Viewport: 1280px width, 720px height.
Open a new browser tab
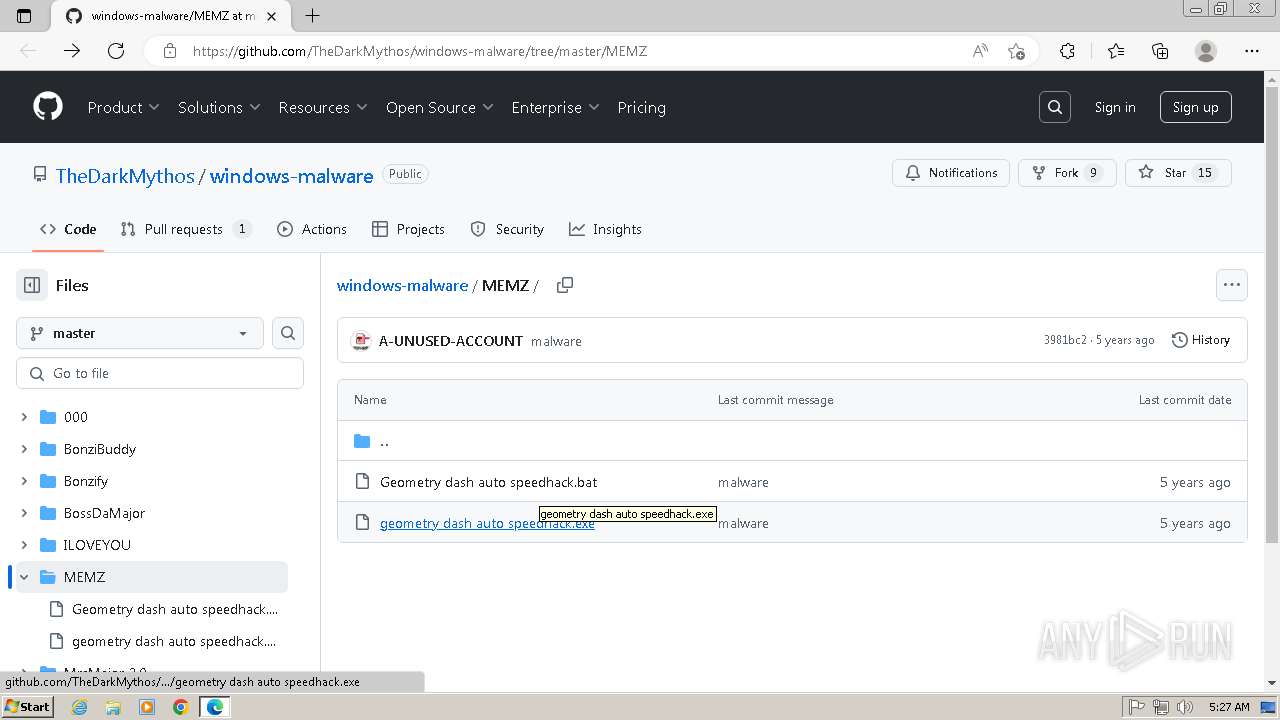pos(312,15)
